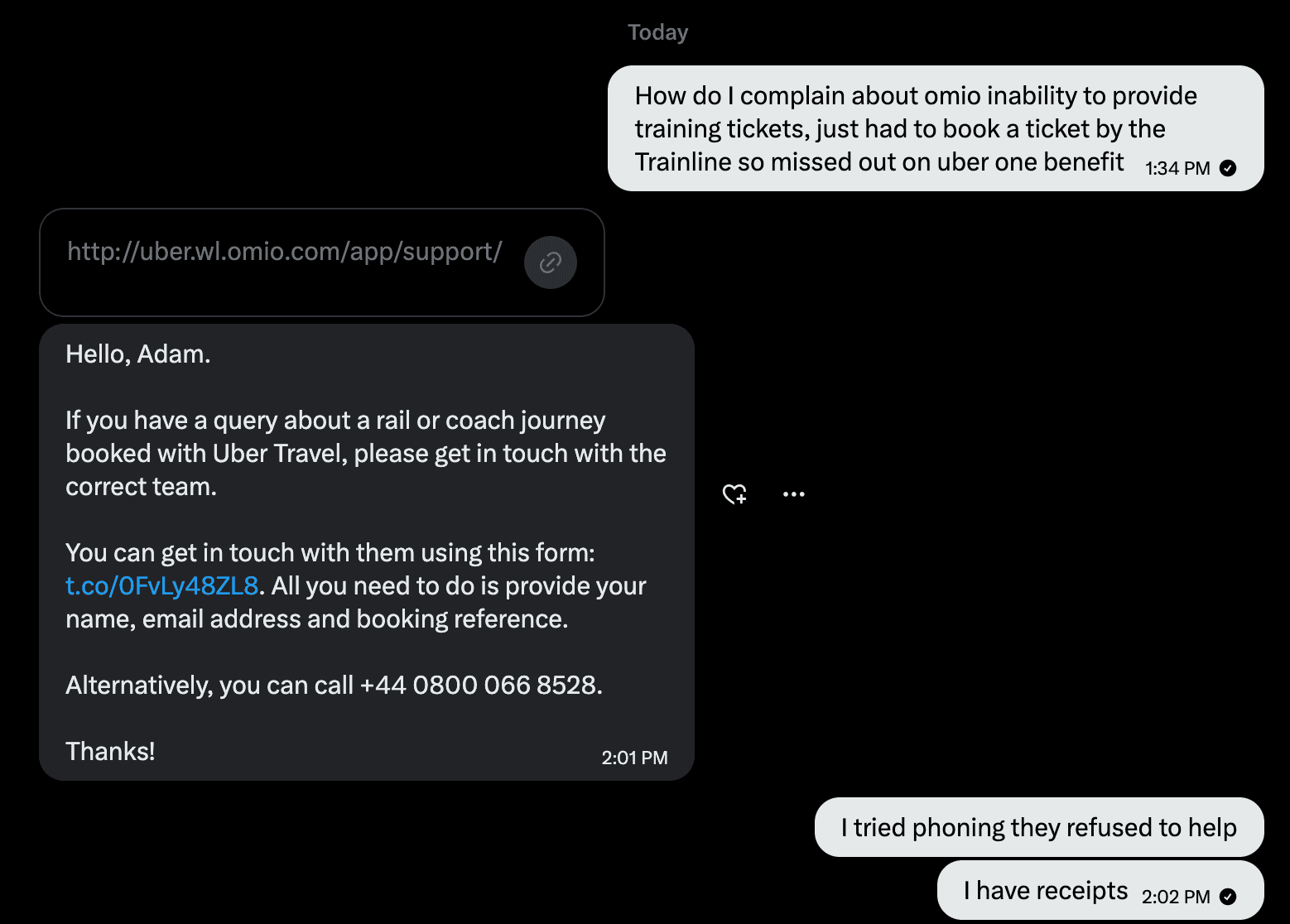Click the "booked with Uber Travel" text line
1290x924 pixels.
click(365, 454)
